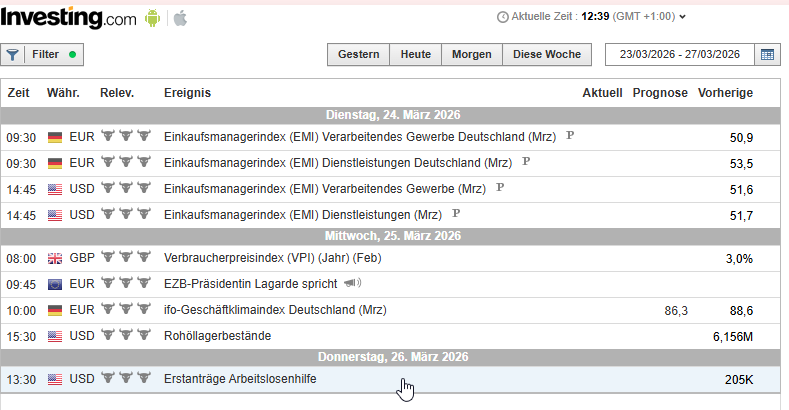Click the Investing.com logo
Screen dimensions: 789x410
point(68,18)
